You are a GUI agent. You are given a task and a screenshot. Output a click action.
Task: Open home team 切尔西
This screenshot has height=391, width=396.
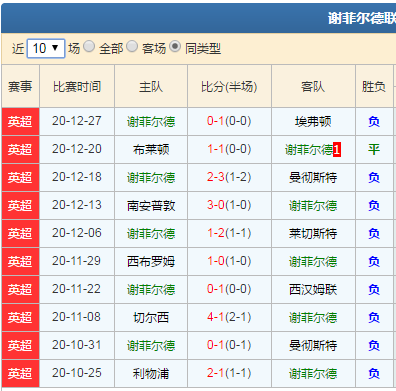click(x=151, y=318)
